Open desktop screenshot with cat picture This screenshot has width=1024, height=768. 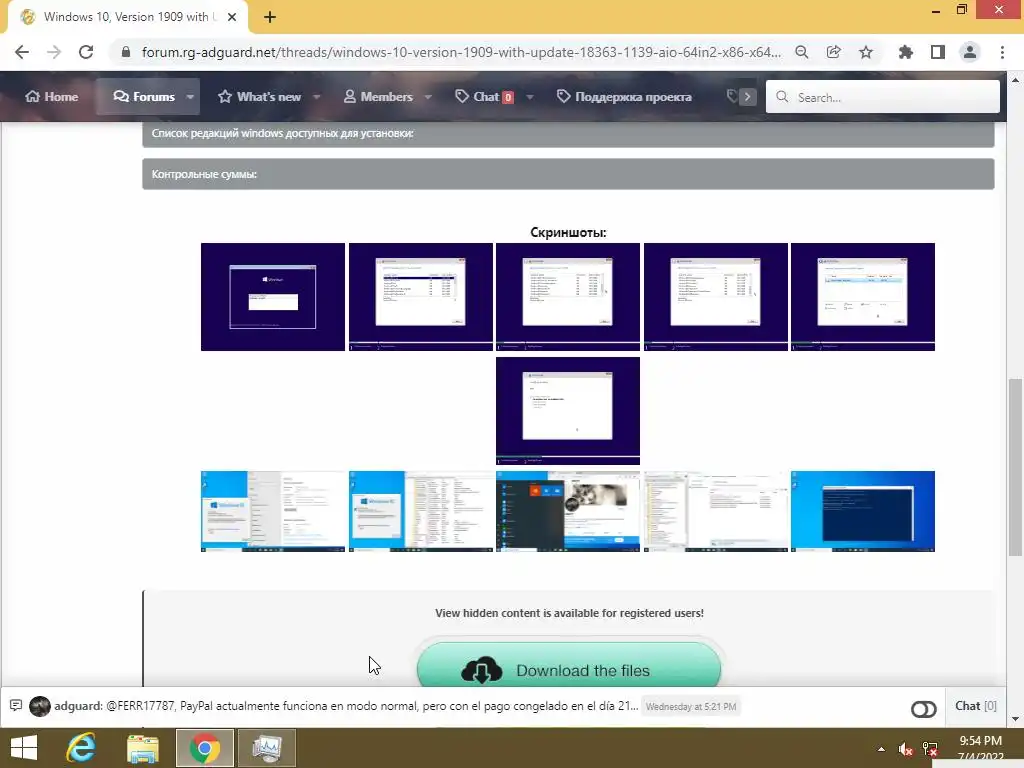[568, 511]
